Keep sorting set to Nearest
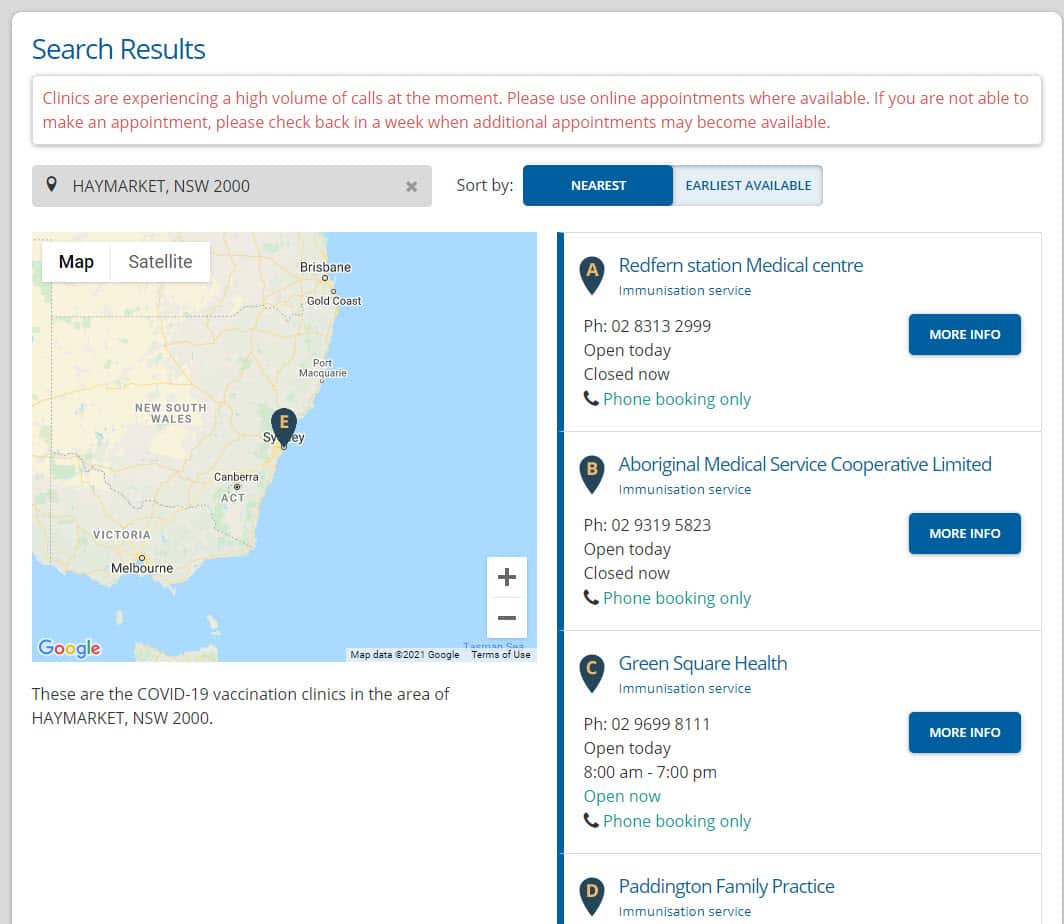 point(597,185)
